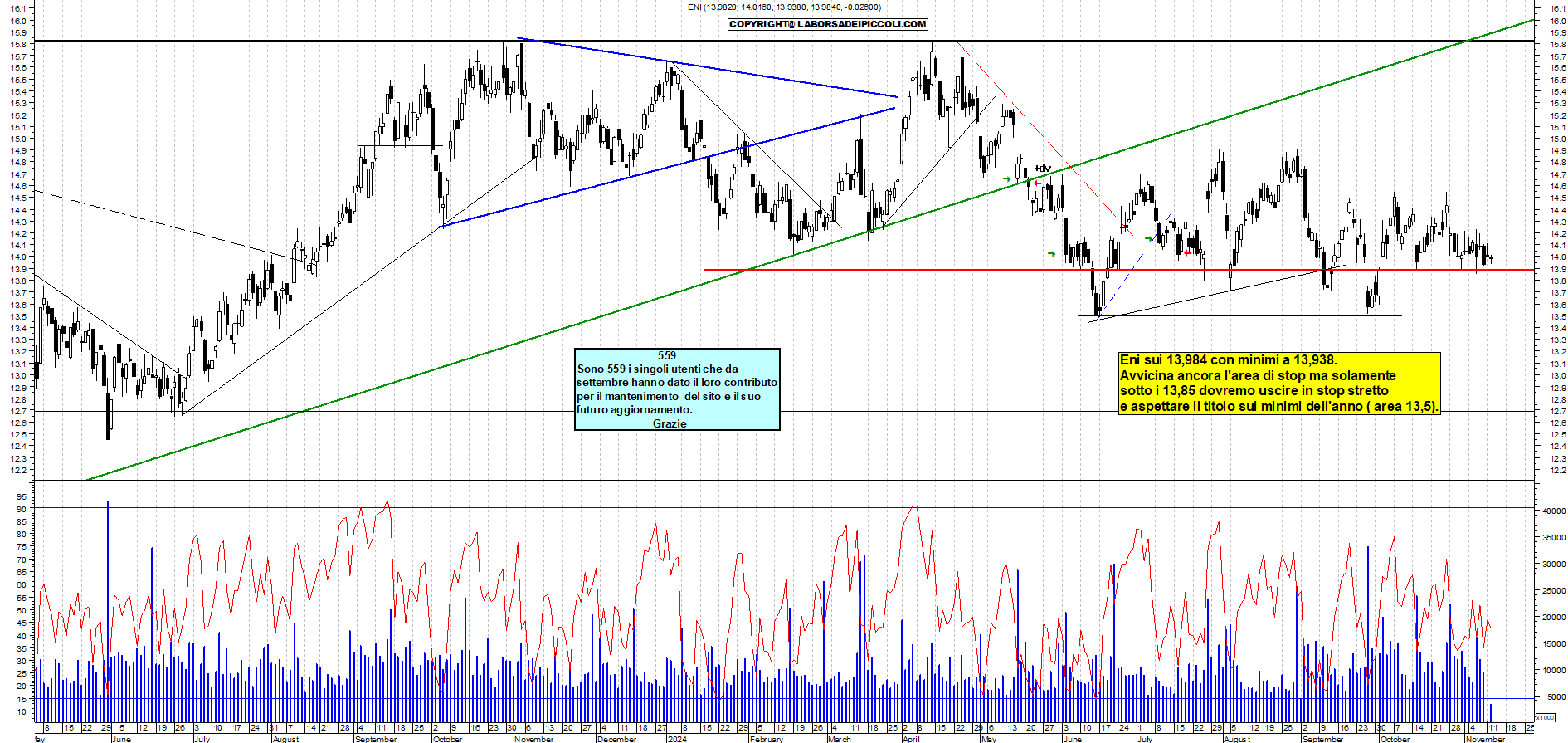The height and width of the screenshot is (743, 1568).
Task: Click the tallest blue volume spike near June
Action: click(x=108, y=612)
